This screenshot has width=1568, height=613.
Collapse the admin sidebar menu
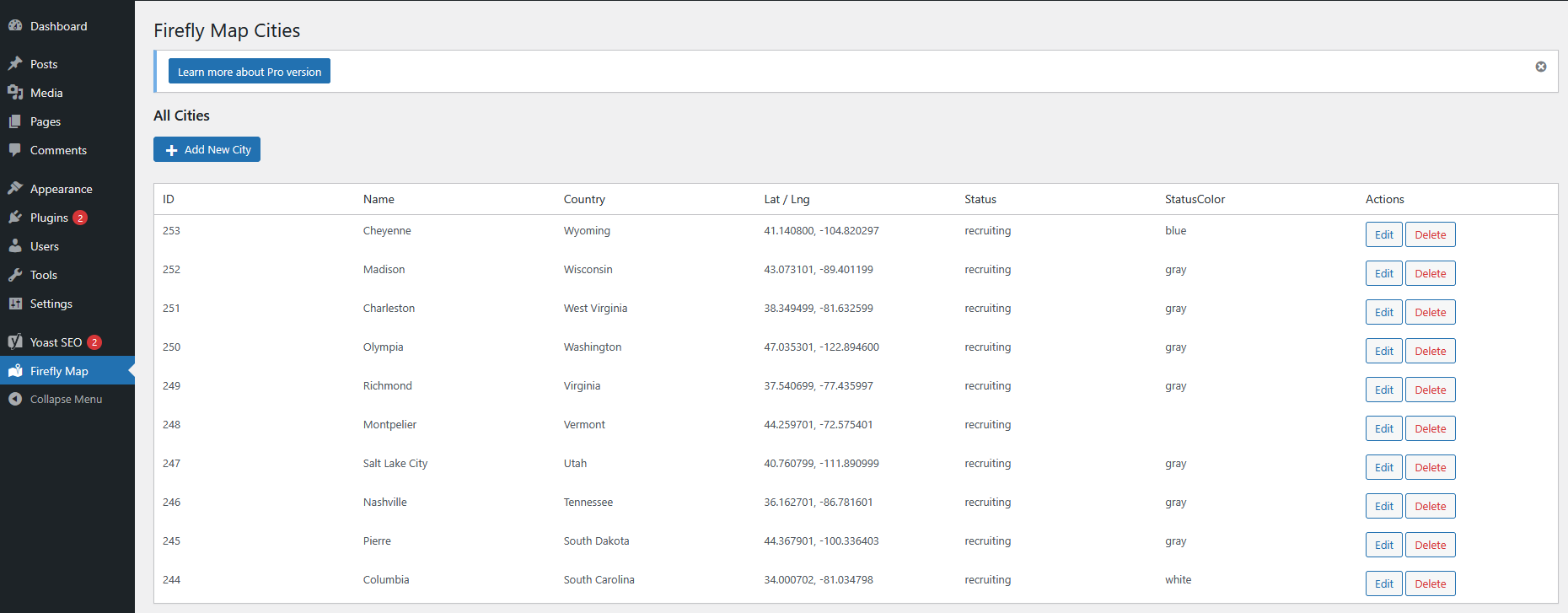[x=66, y=400]
